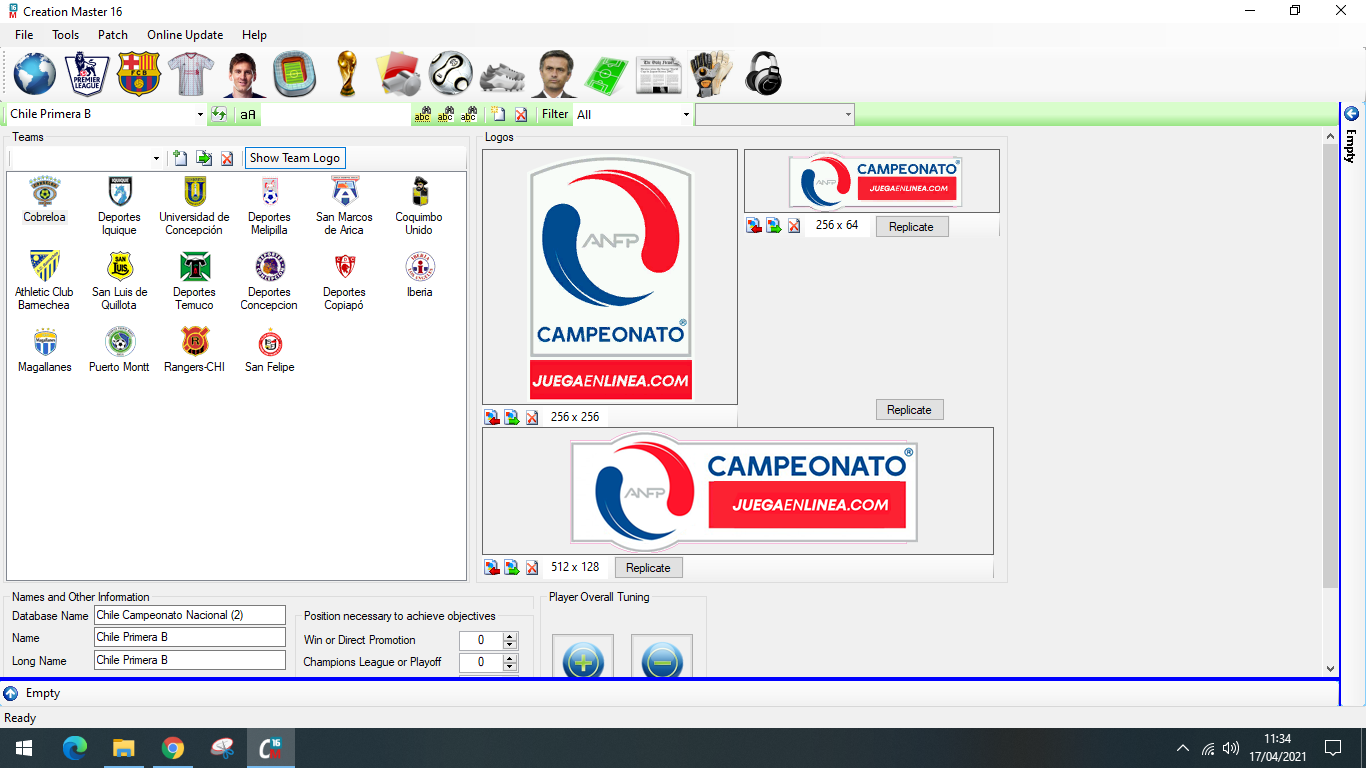Click the Database Name input field

(190, 615)
